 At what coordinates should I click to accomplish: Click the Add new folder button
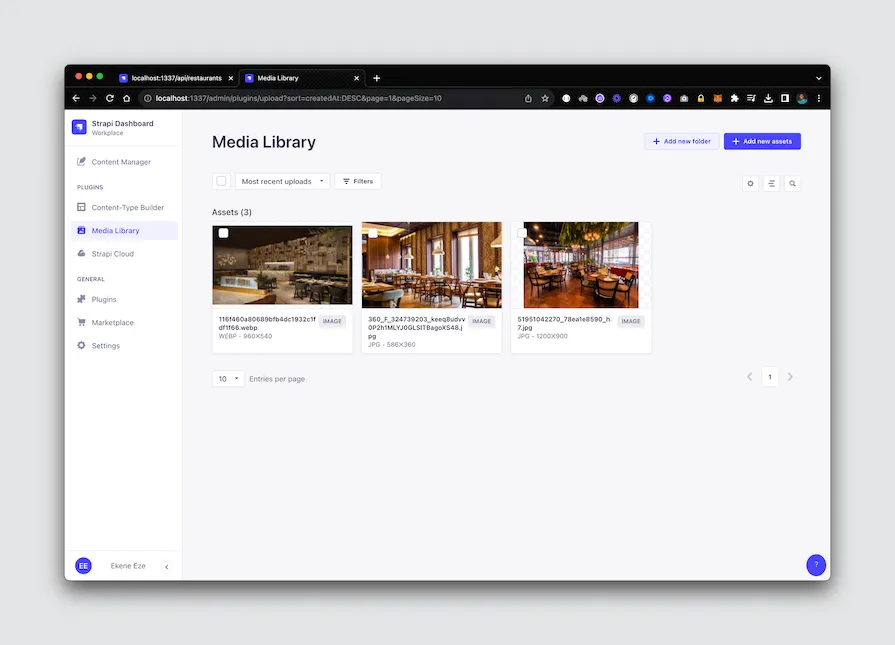(680, 141)
